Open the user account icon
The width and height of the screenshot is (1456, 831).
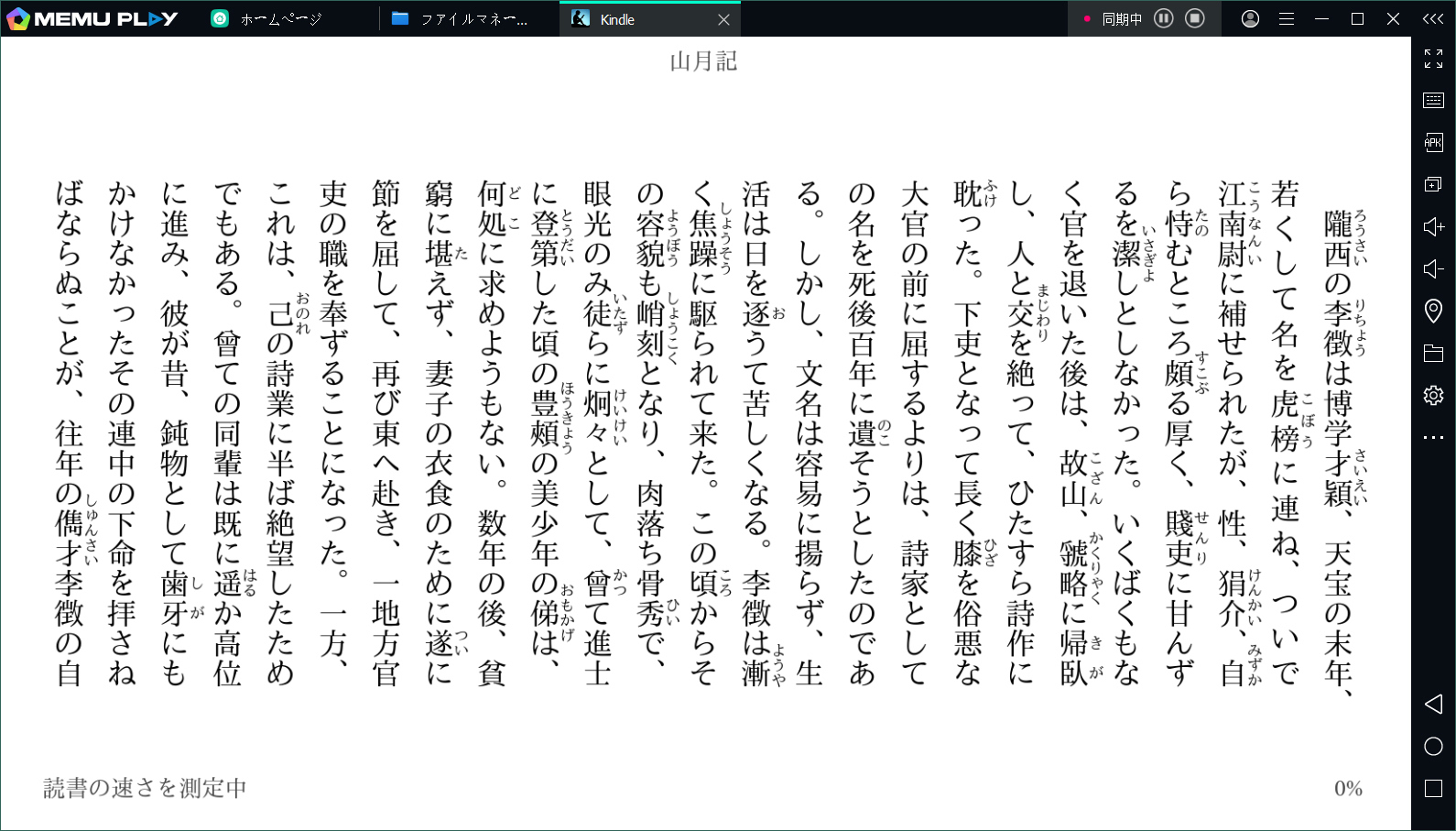[1250, 18]
